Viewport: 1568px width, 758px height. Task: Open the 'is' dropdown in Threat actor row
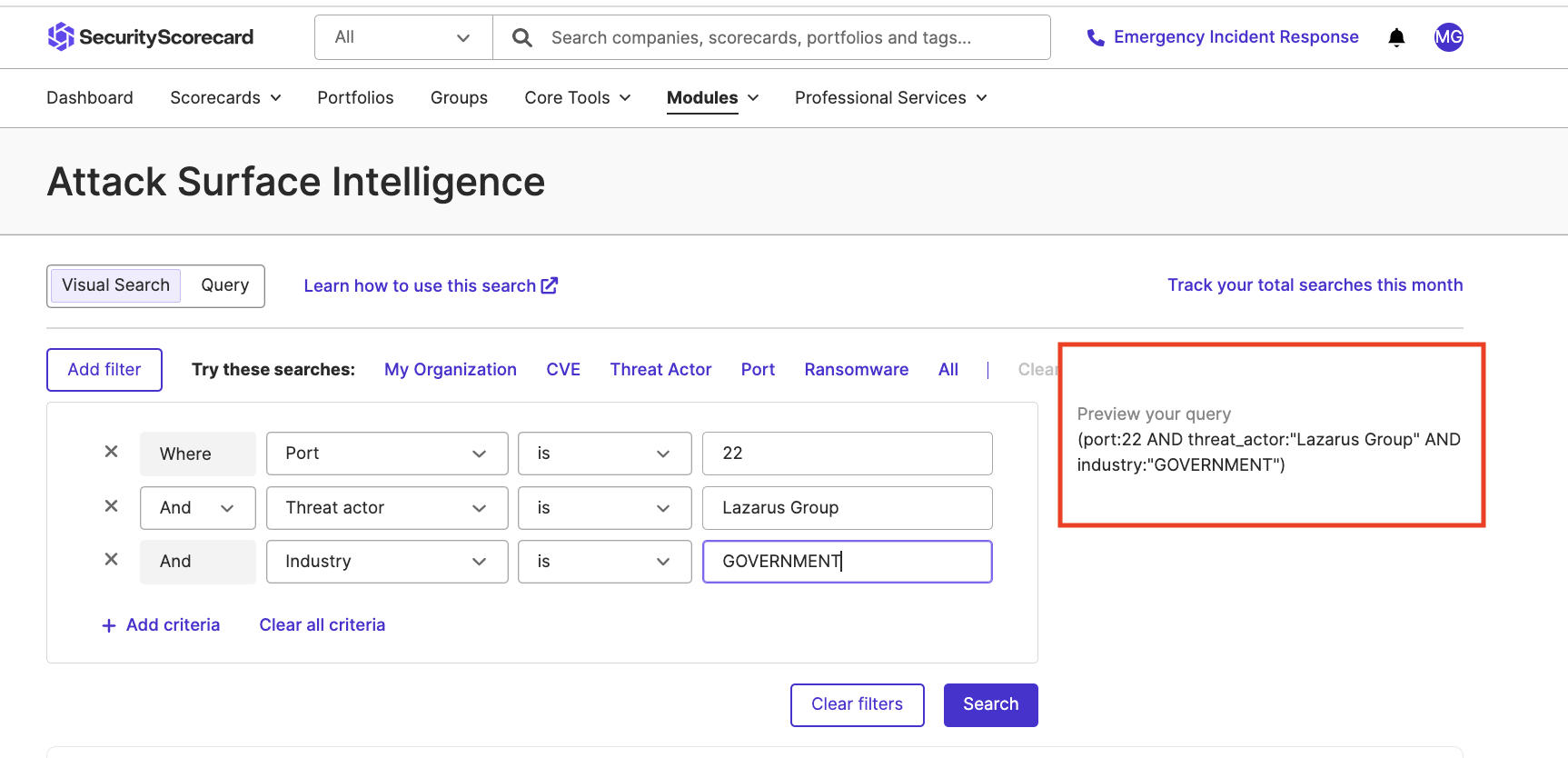point(605,508)
